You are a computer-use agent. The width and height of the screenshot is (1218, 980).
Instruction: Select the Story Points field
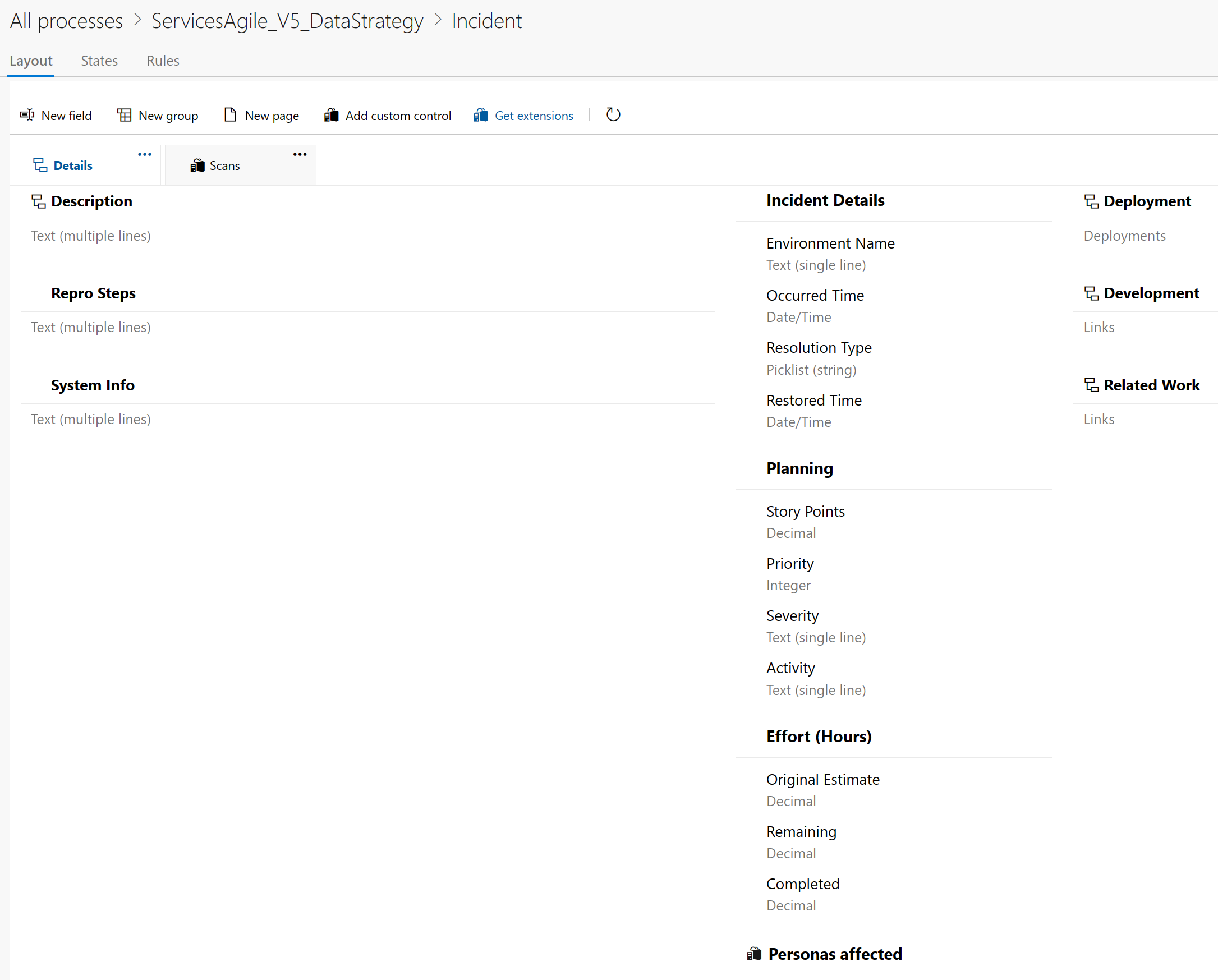click(x=805, y=512)
